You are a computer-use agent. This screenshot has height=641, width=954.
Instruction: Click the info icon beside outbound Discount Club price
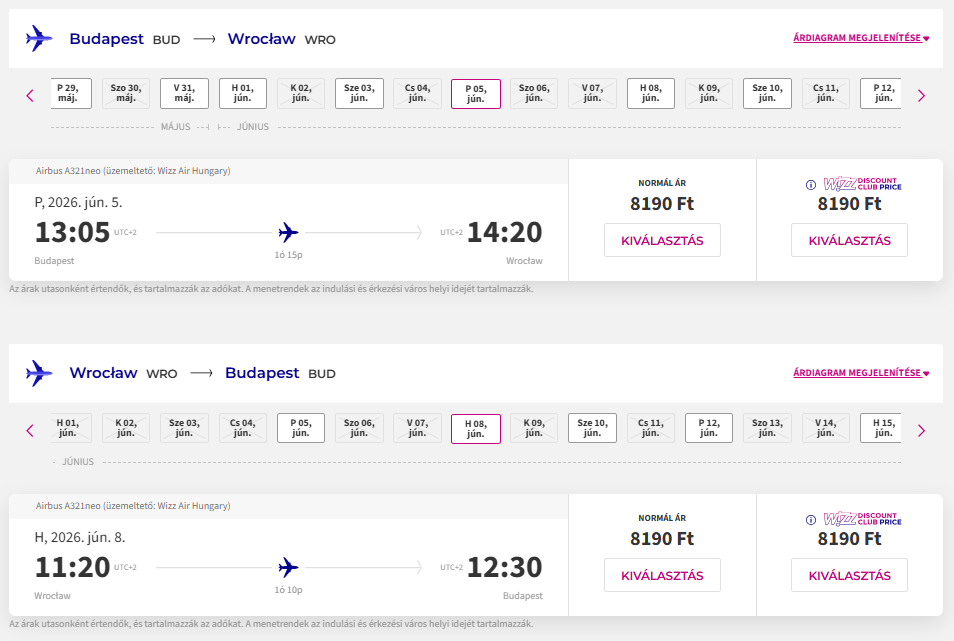[x=812, y=184]
